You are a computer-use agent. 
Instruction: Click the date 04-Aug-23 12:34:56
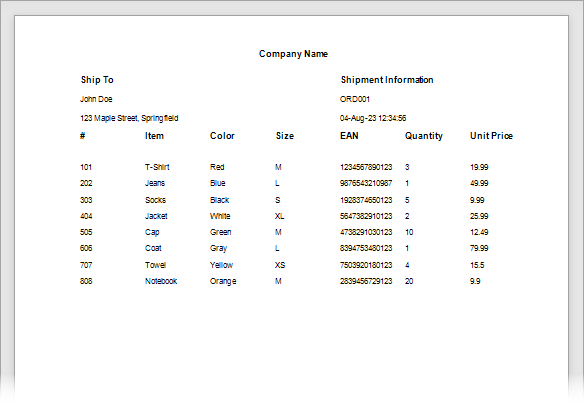(373, 118)
